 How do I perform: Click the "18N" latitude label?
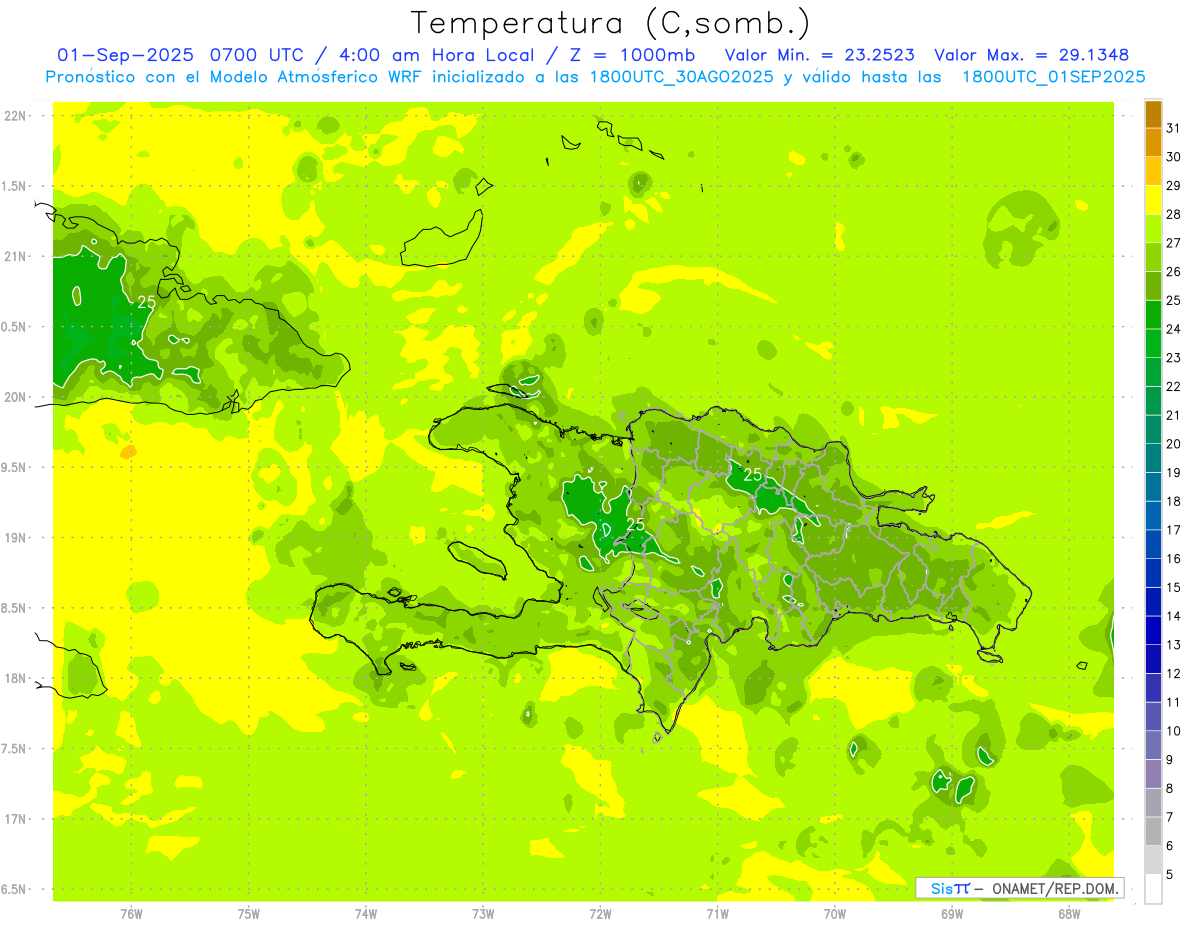point(16,678)
